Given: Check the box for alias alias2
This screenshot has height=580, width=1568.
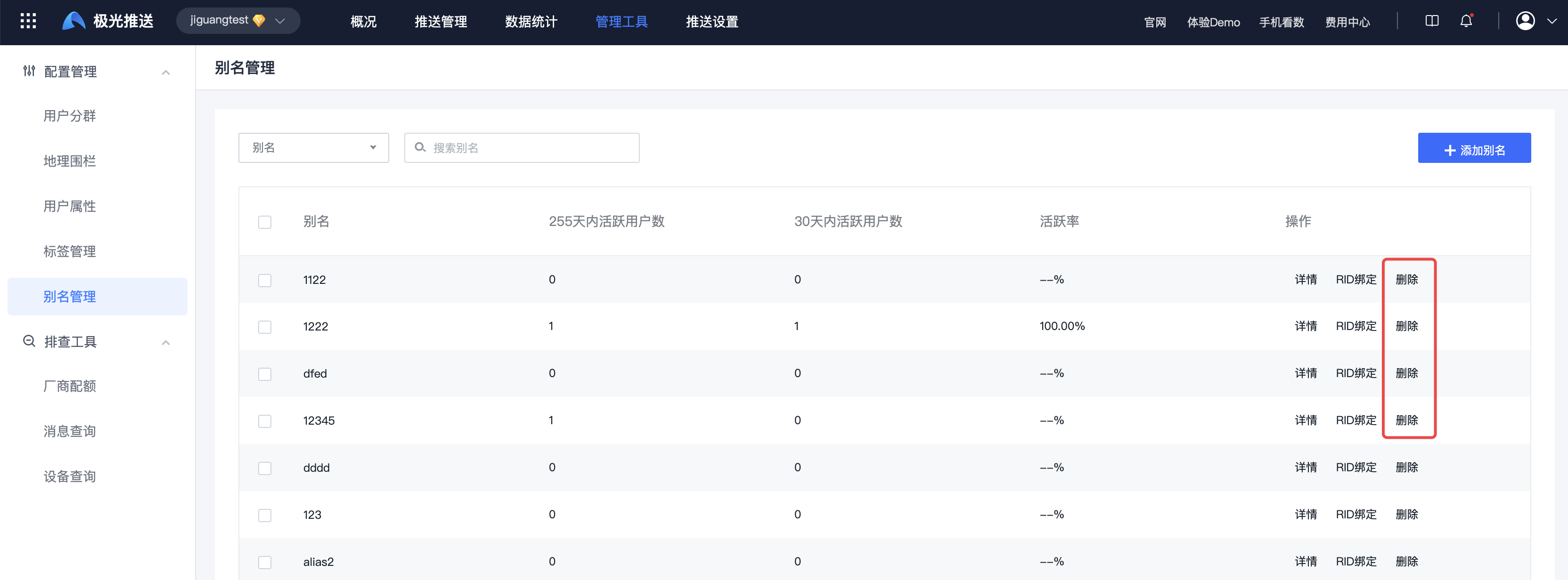Looking at the screenshot, I should pyautogui.click(x=265, y=563).
